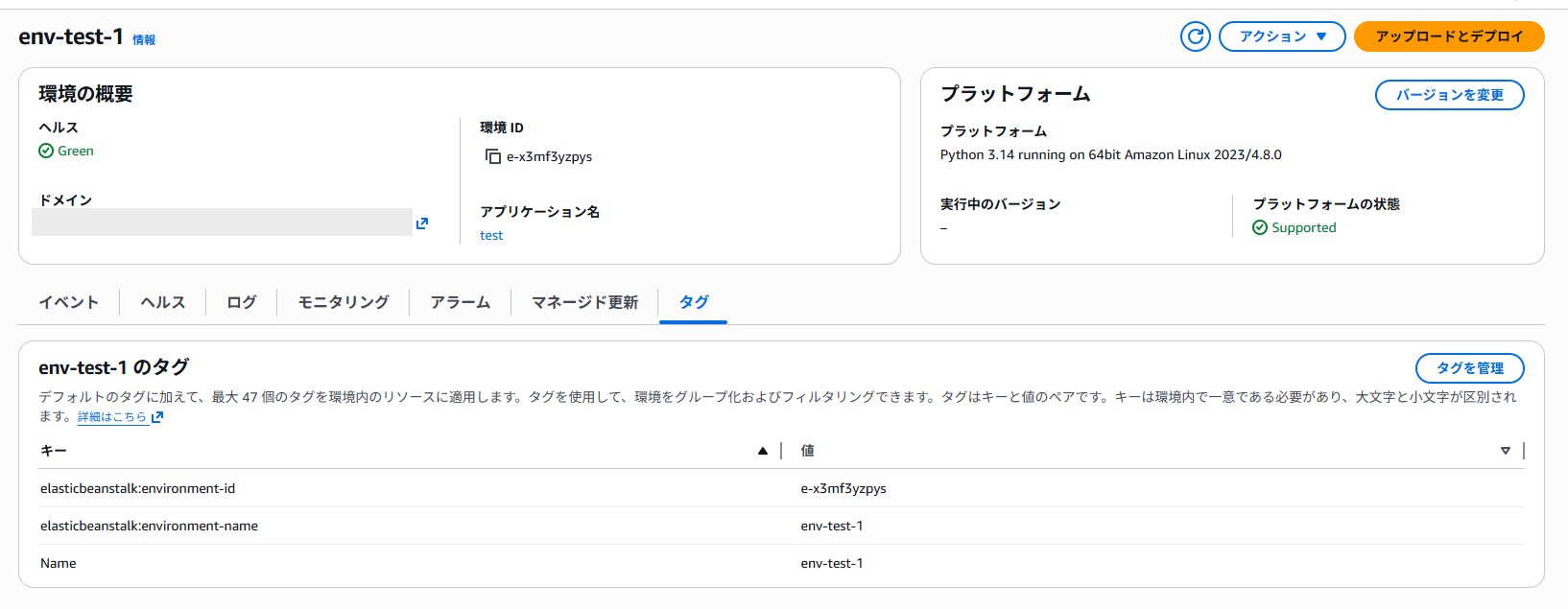
Task: Select env-test-1 value in environment-name row
Action: pos(832,526)
